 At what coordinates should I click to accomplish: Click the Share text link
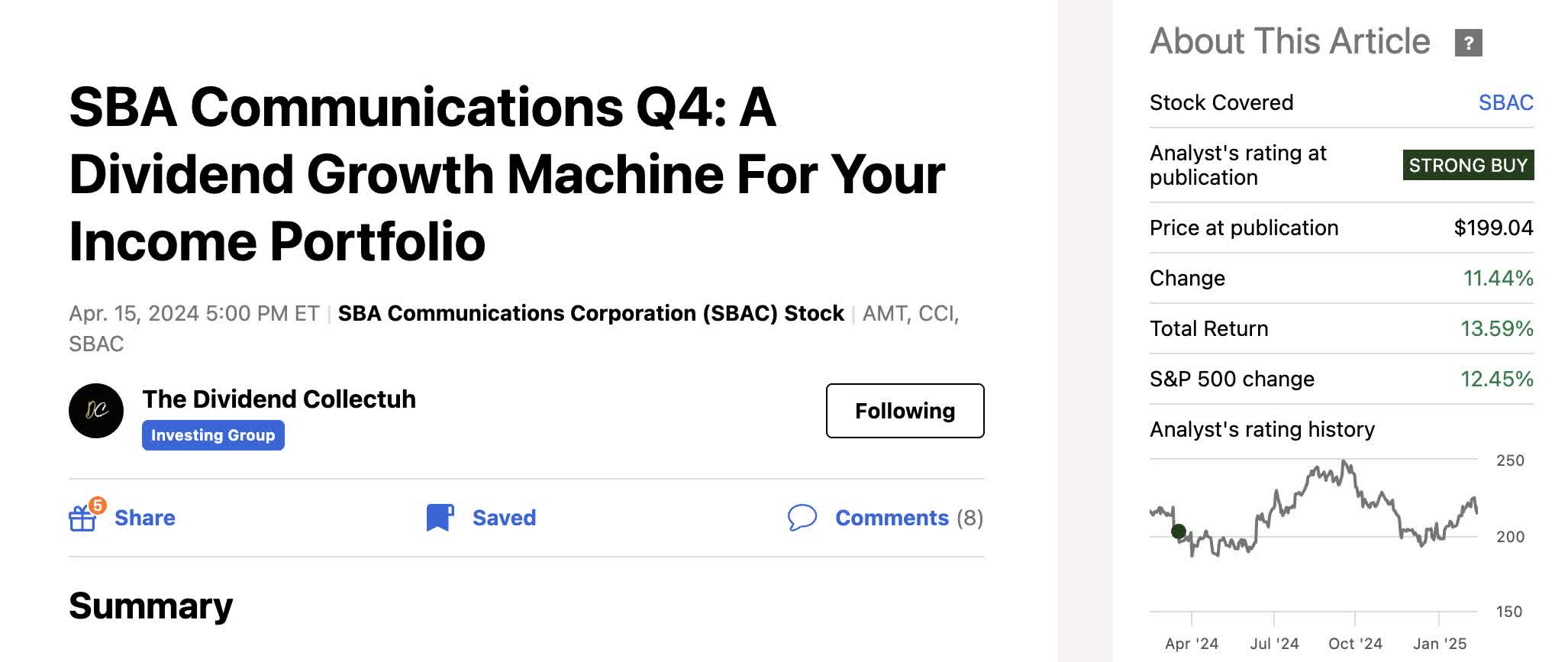click(145, 518)
